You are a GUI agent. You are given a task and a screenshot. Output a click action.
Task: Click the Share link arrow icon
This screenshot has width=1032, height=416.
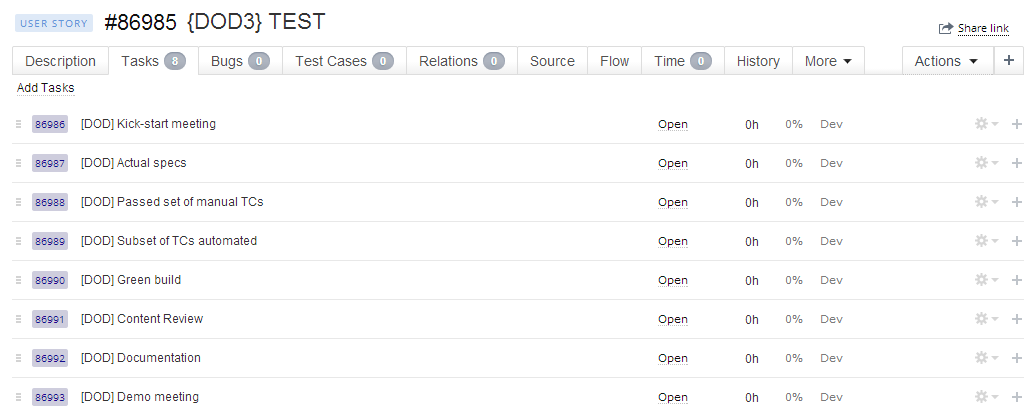945,29
